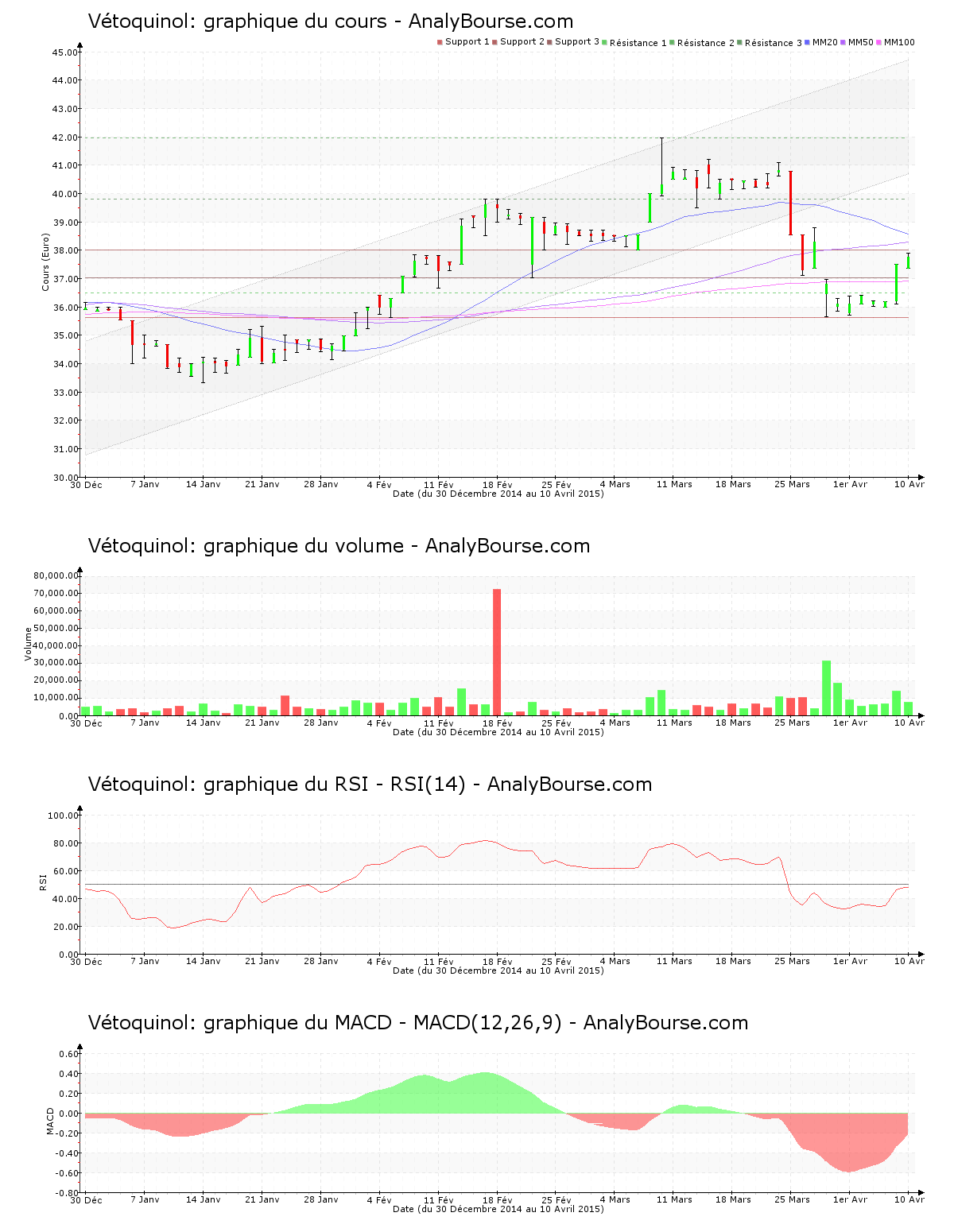Click '25 Mars' date on volume chart axis
The image size is (954, 1232).
pyautogui.click(x=792, y=723)
